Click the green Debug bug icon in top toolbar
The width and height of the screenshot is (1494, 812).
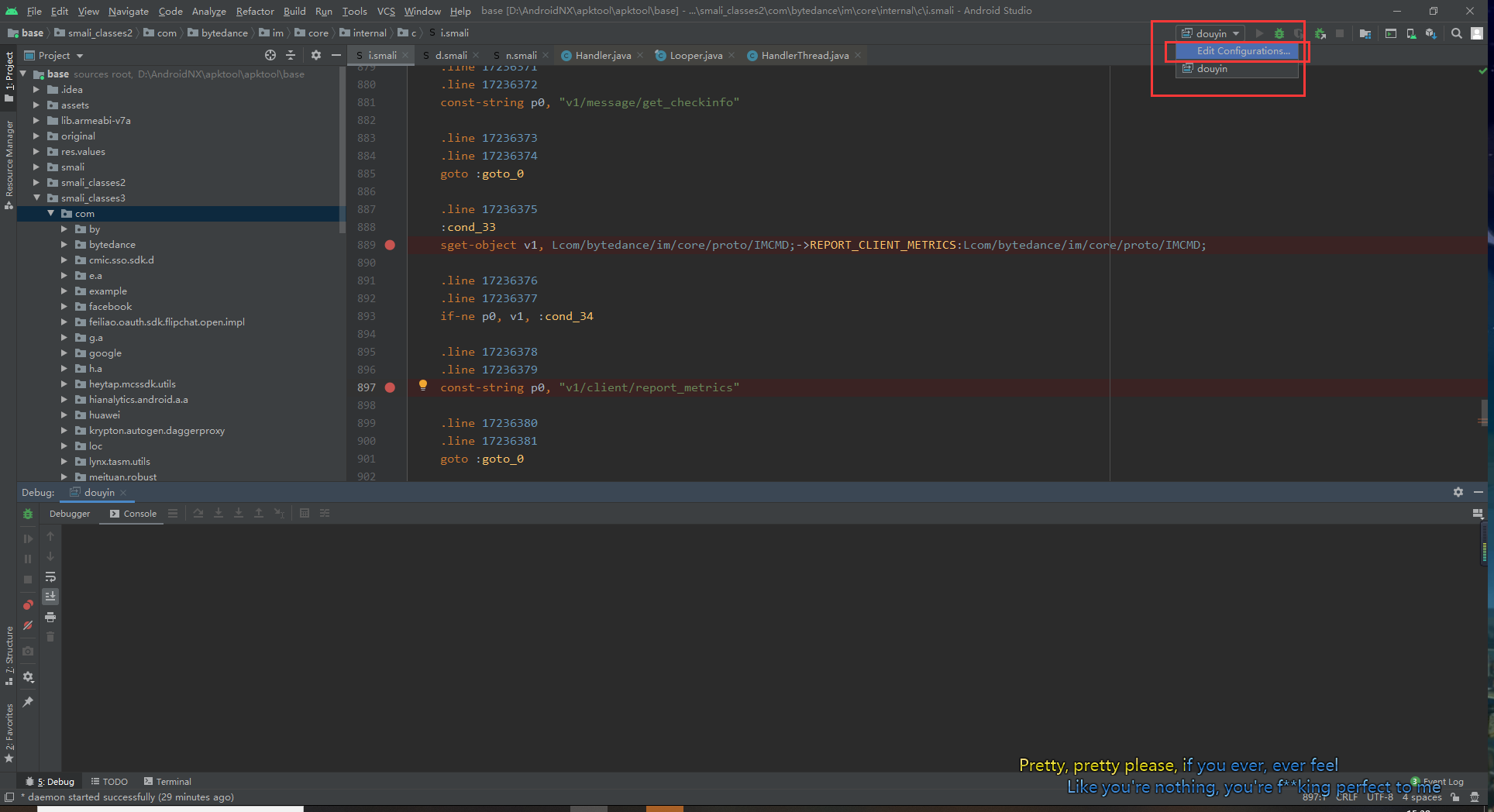point(1279,33)
